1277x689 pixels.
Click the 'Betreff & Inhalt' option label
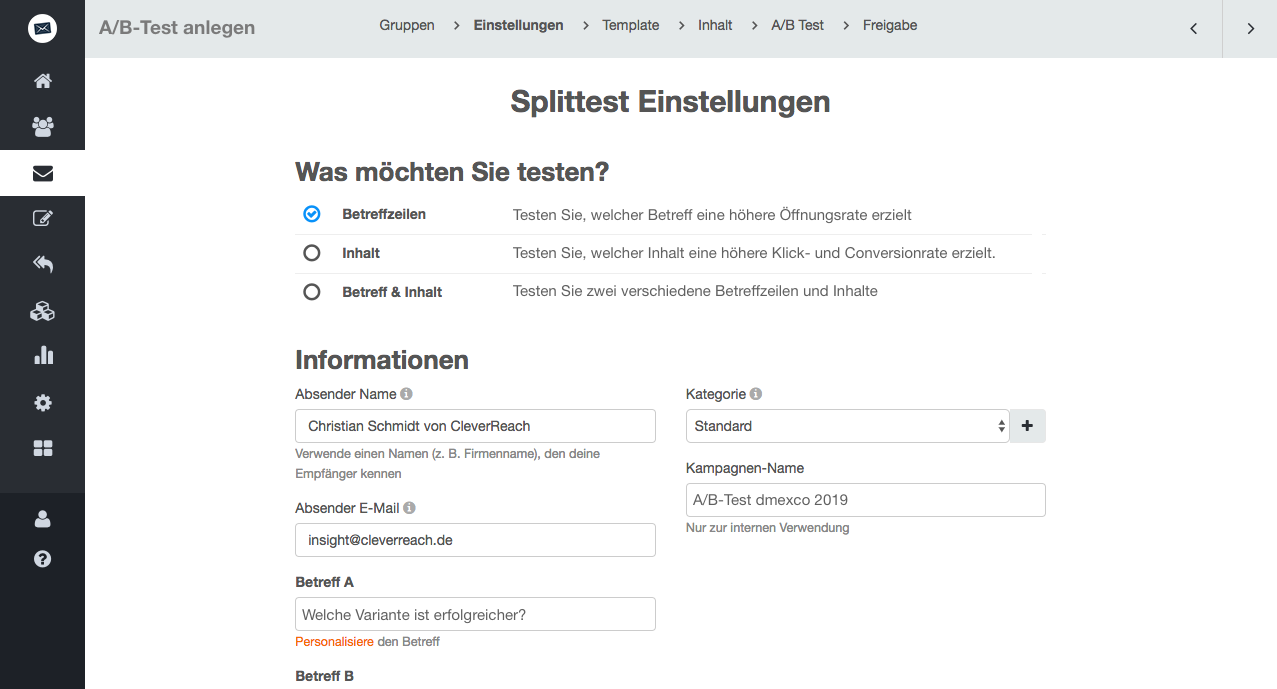pos(392,292)
